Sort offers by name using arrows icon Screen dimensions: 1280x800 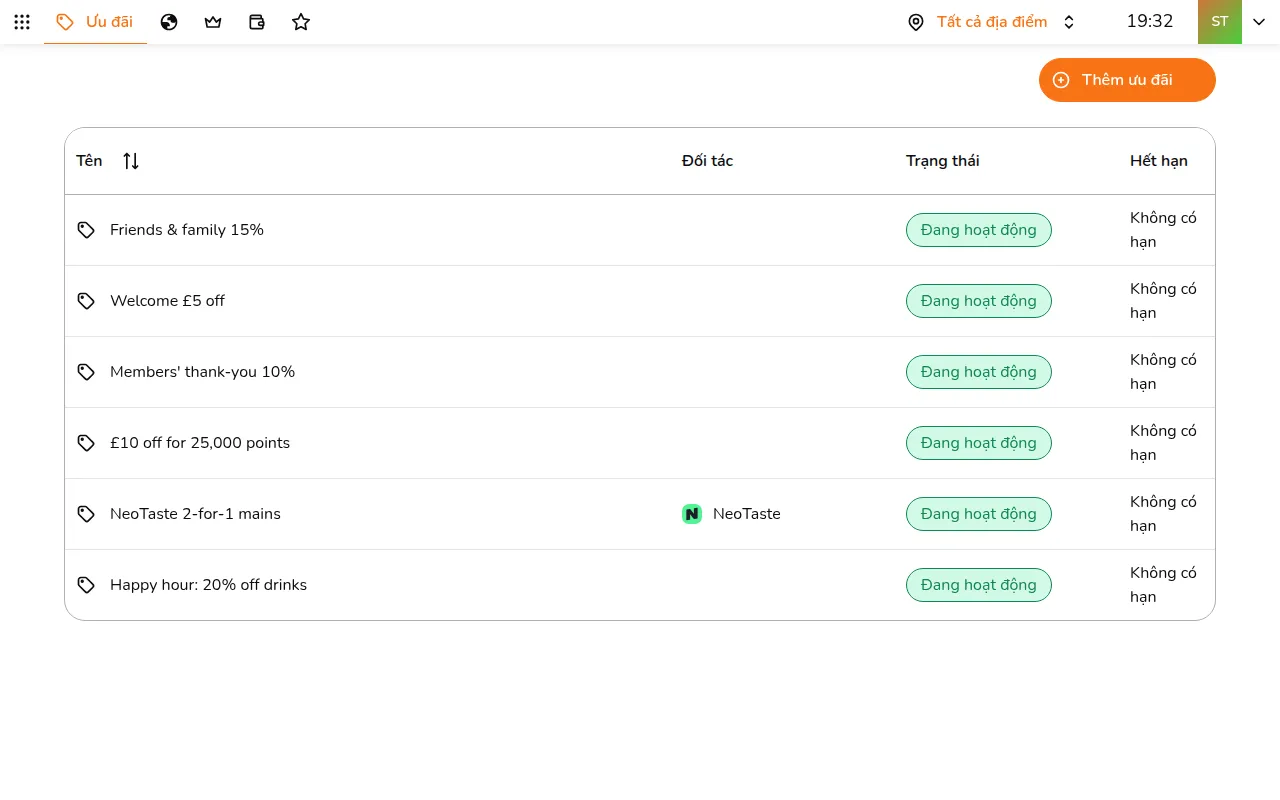(131, 161)
